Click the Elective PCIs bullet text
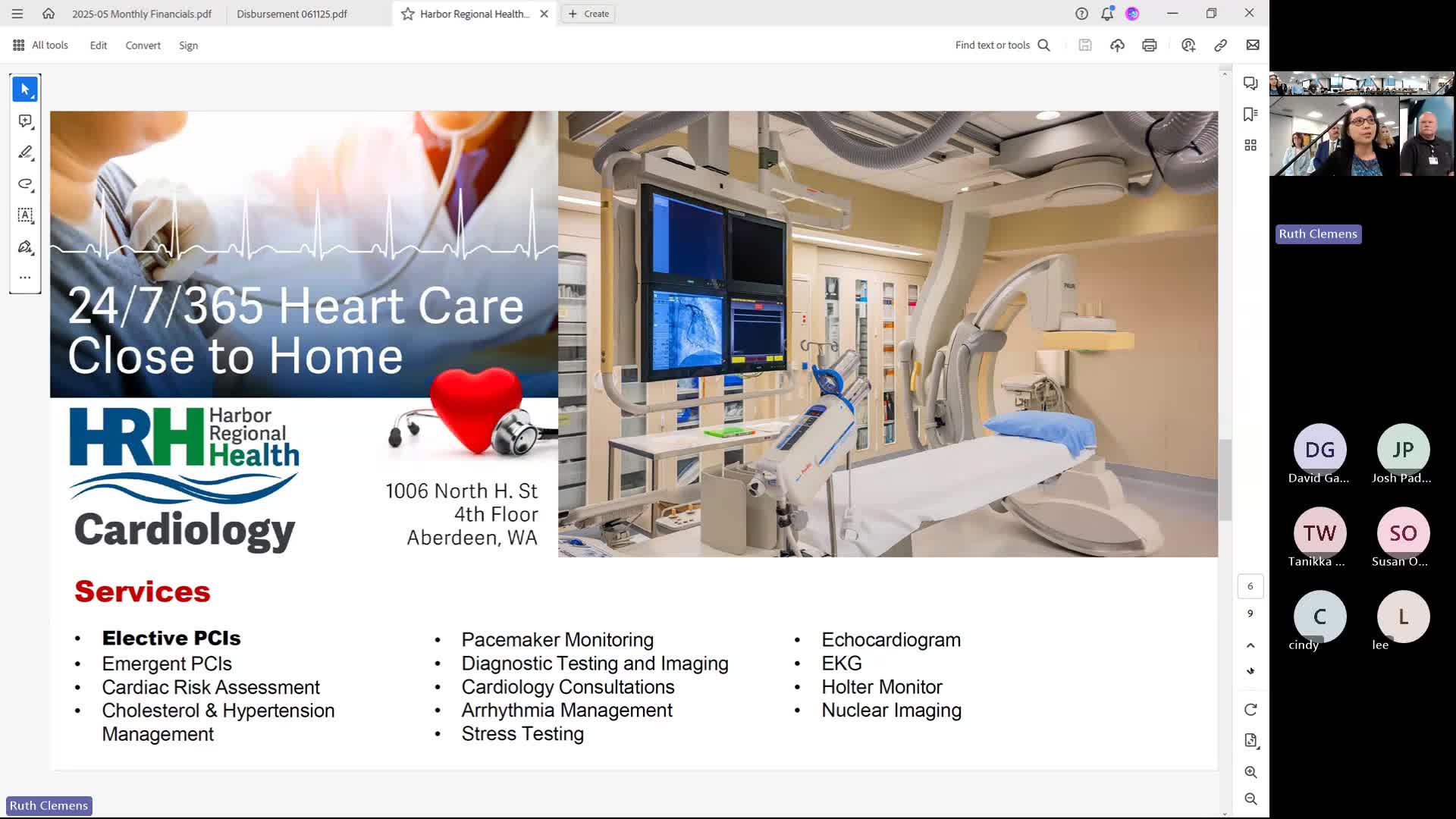This screenshot has width=1456, height=819. pyautogui.click(x=171, y=639)
